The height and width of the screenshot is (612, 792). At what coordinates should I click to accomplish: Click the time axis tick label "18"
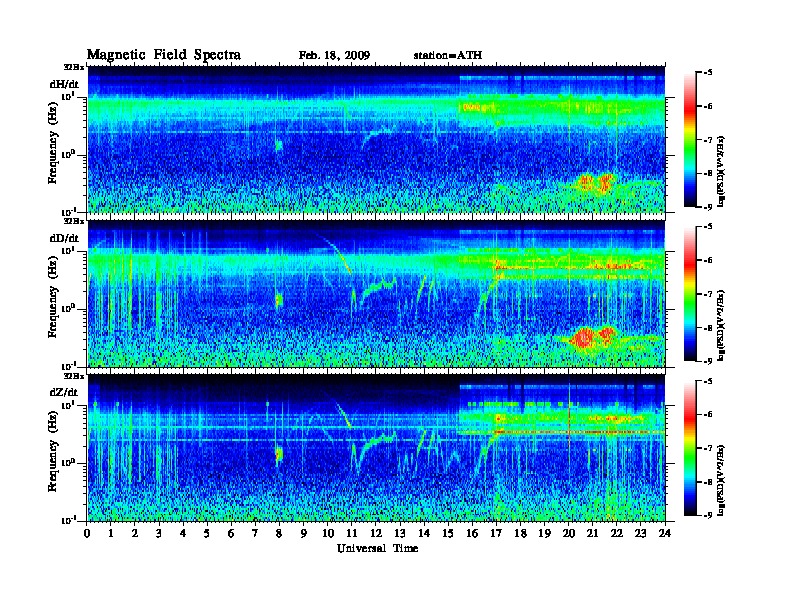tap(520, 533)
